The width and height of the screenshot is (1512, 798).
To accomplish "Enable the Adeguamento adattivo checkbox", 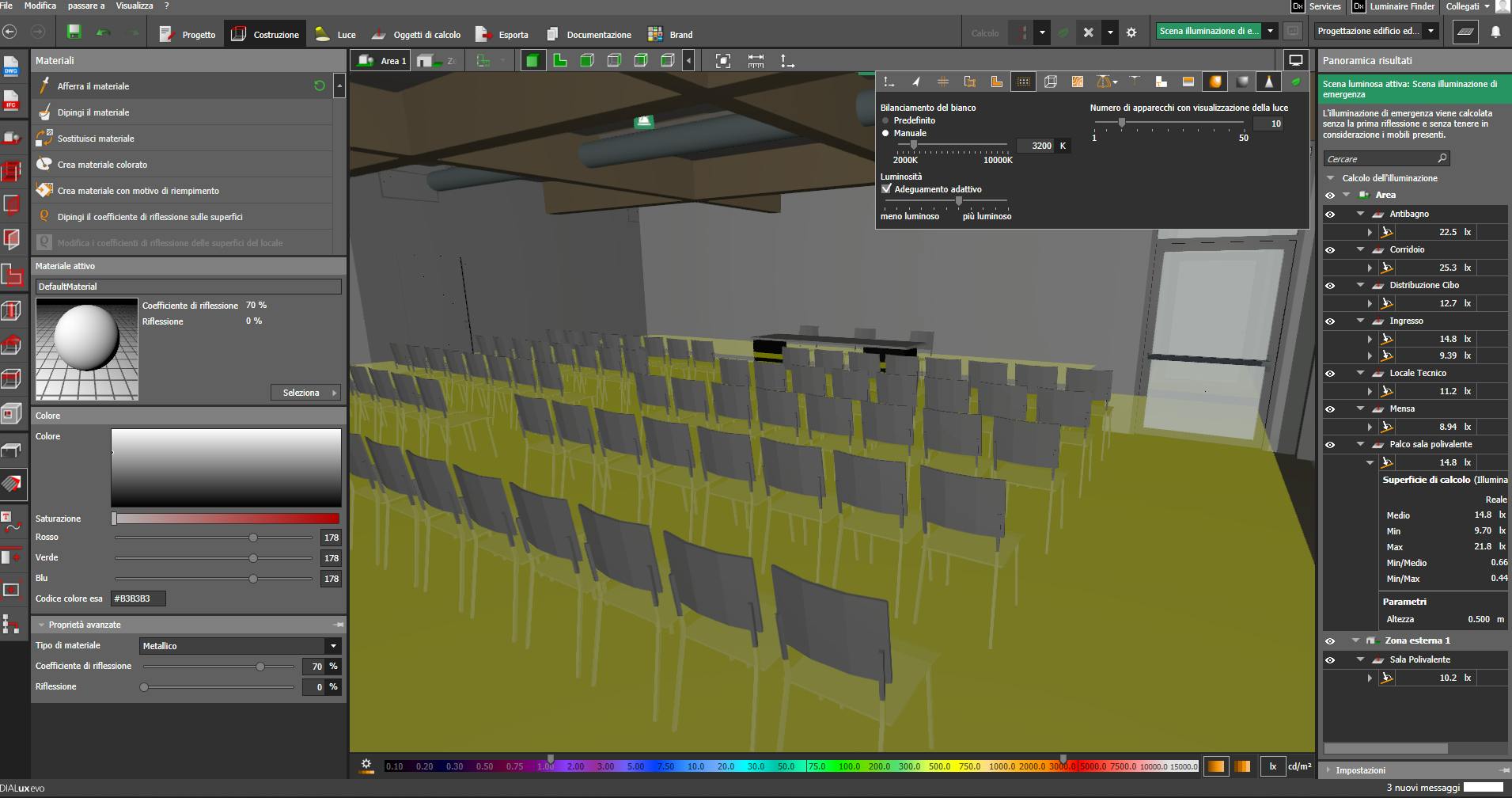I will 886,189.
